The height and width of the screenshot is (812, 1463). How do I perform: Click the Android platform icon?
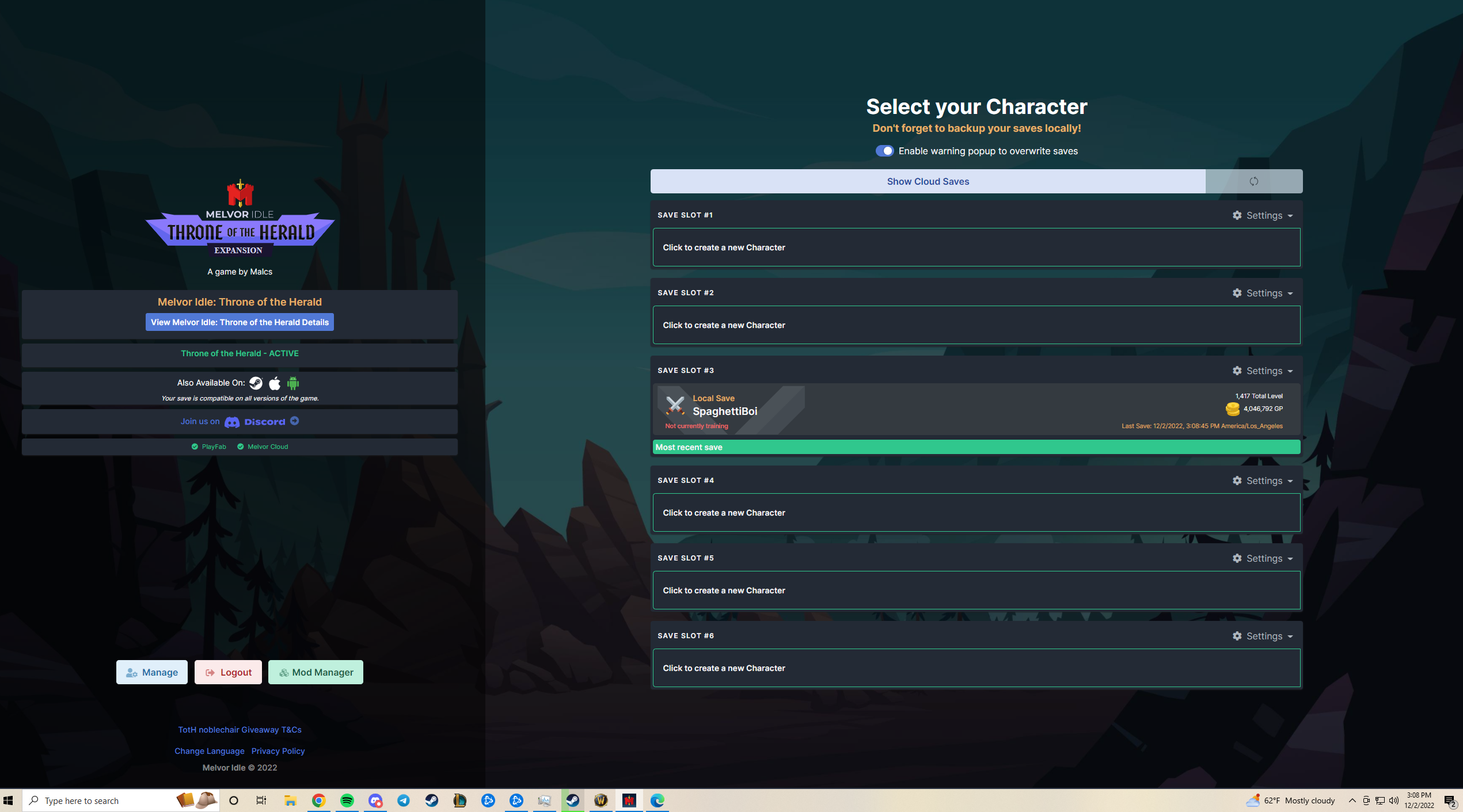(x=293, y=383)
